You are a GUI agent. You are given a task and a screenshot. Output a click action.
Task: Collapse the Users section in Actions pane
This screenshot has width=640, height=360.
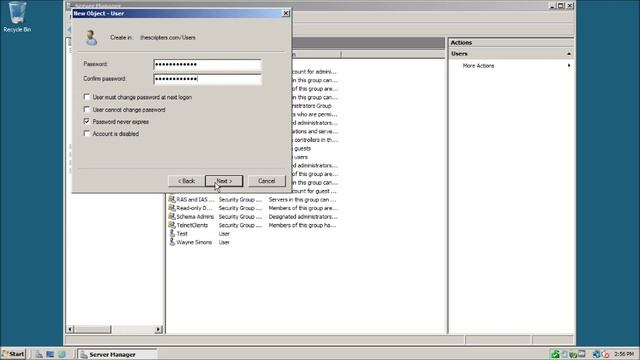569,54
